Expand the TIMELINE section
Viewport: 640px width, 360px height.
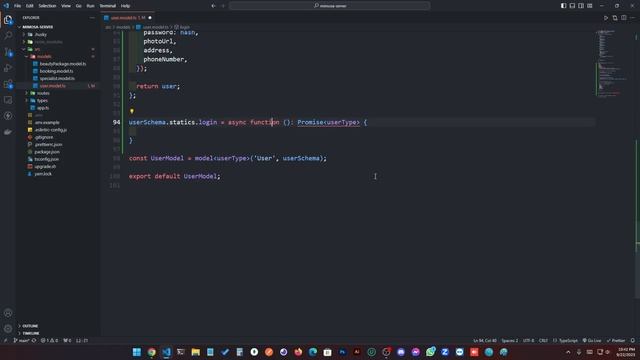click(31, 333)
